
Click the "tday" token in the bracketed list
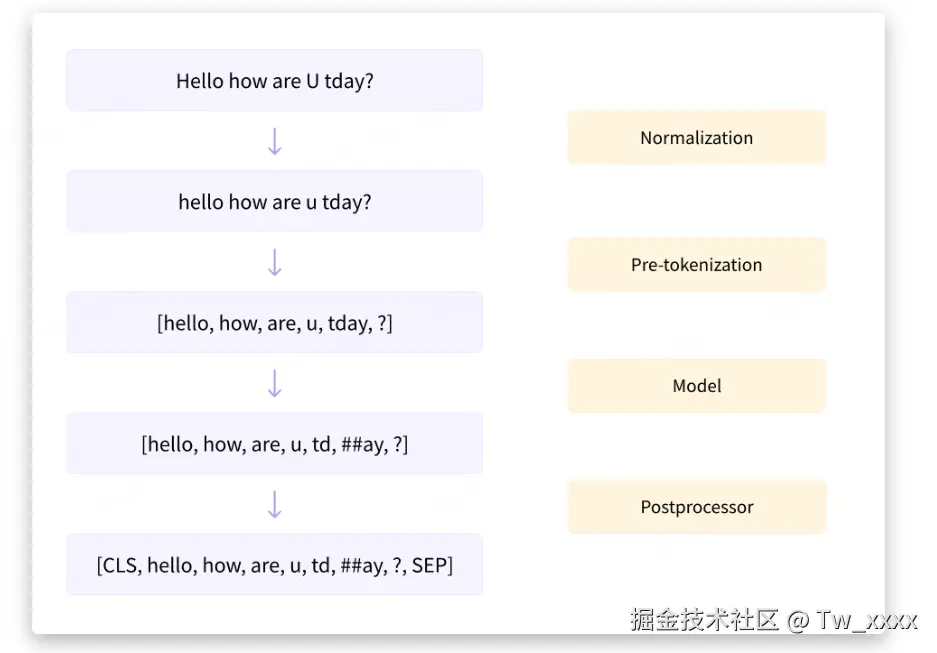[x=348, y=324]
